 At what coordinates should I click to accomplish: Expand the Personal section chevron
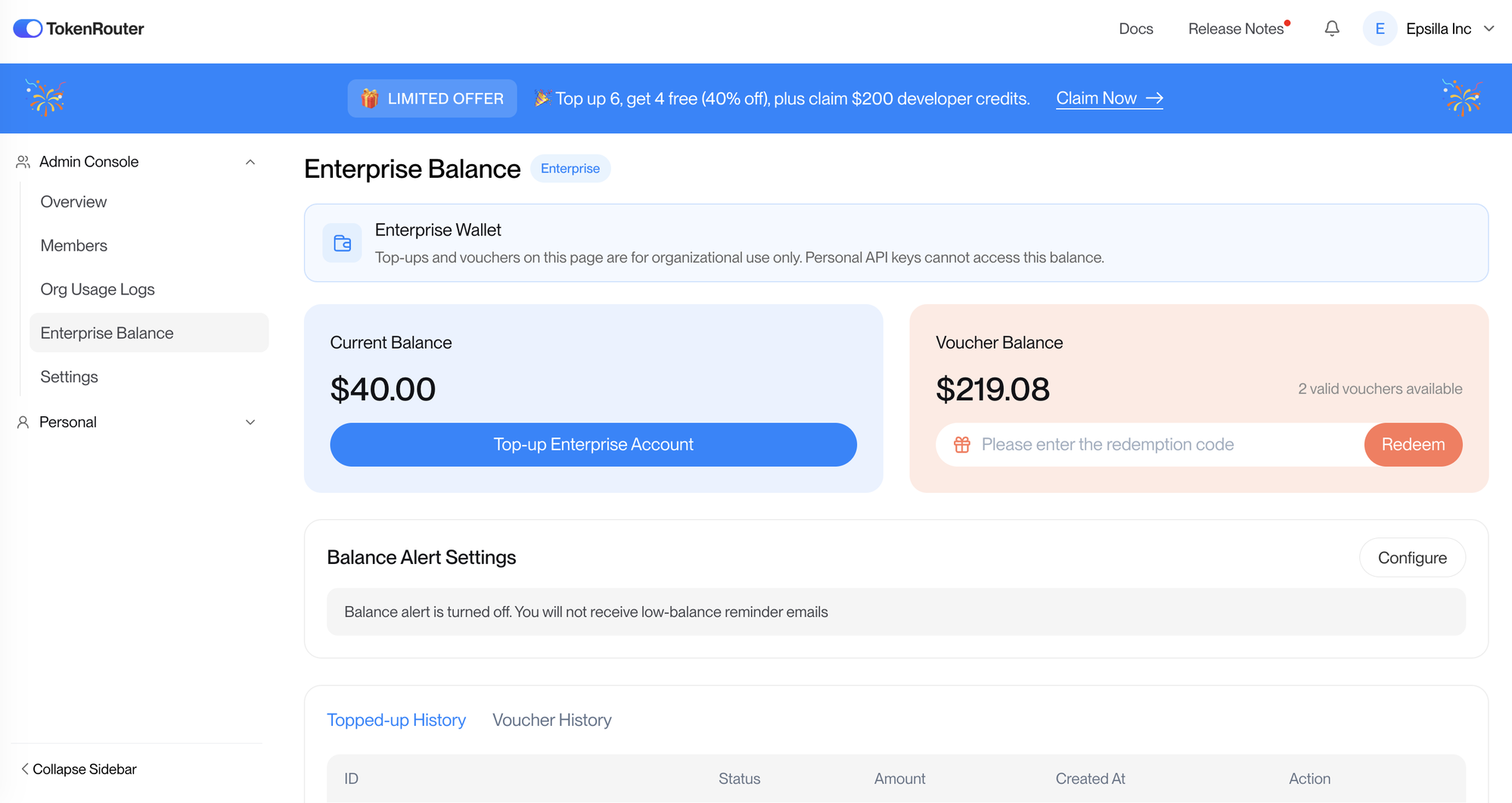pos(250,422)
